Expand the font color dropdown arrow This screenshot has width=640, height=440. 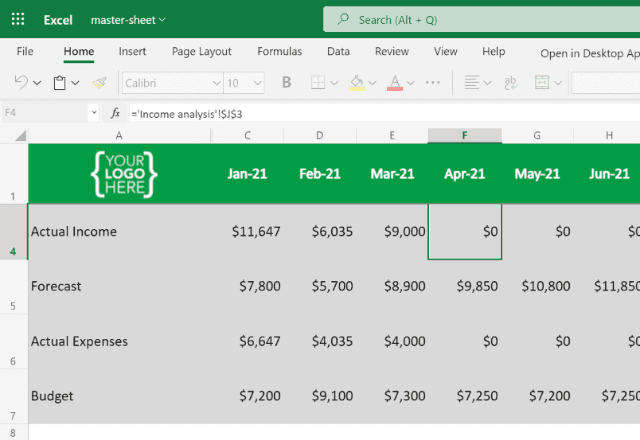411,83
